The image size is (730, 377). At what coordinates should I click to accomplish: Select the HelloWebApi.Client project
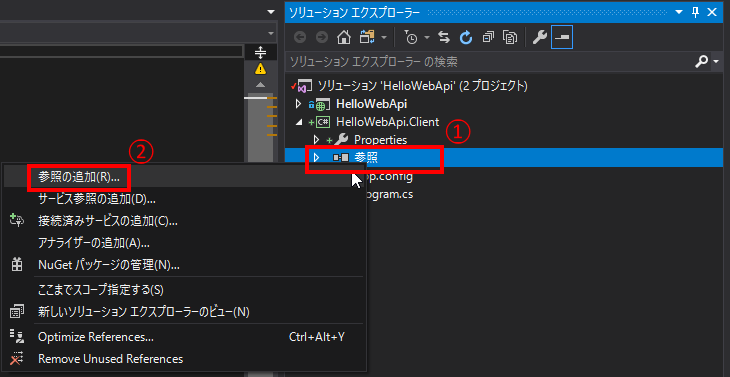(x=387, y=122)
